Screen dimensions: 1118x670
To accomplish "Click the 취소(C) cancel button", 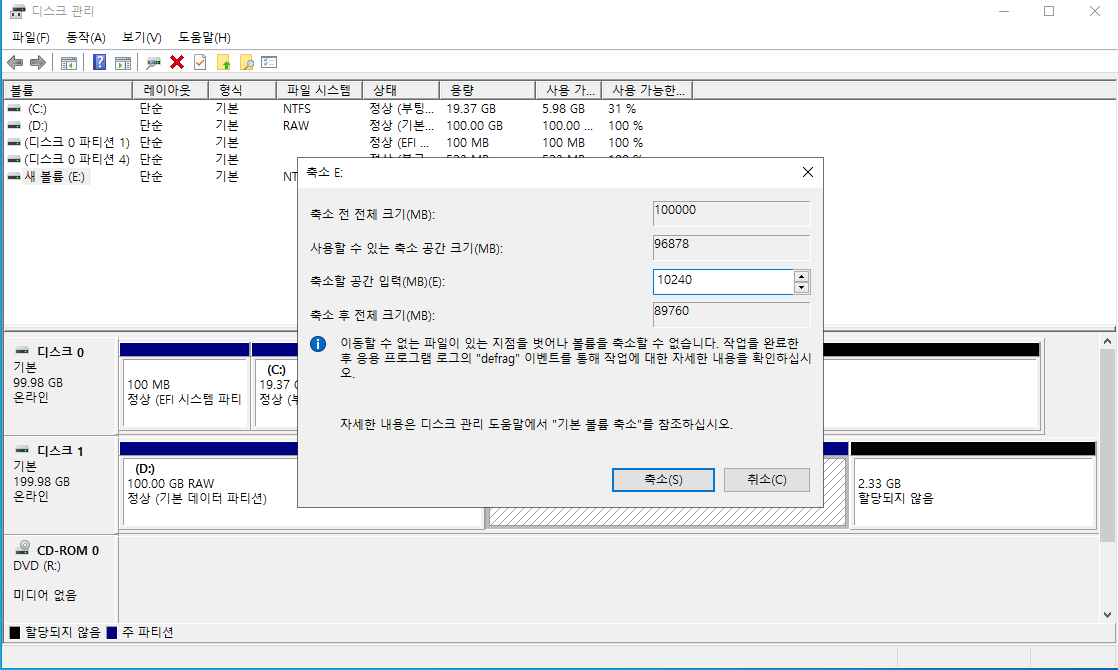I will coord(766,480).
